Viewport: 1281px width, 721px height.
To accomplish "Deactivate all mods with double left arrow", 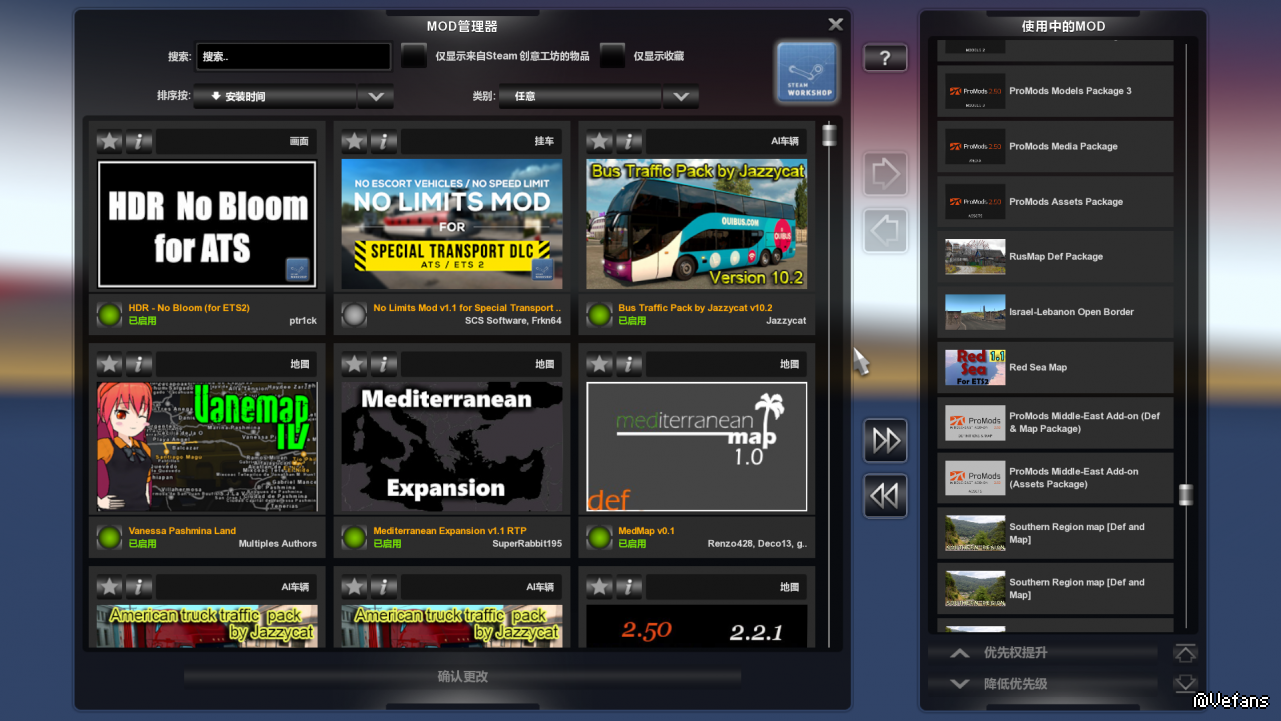I will coord(885,496).
